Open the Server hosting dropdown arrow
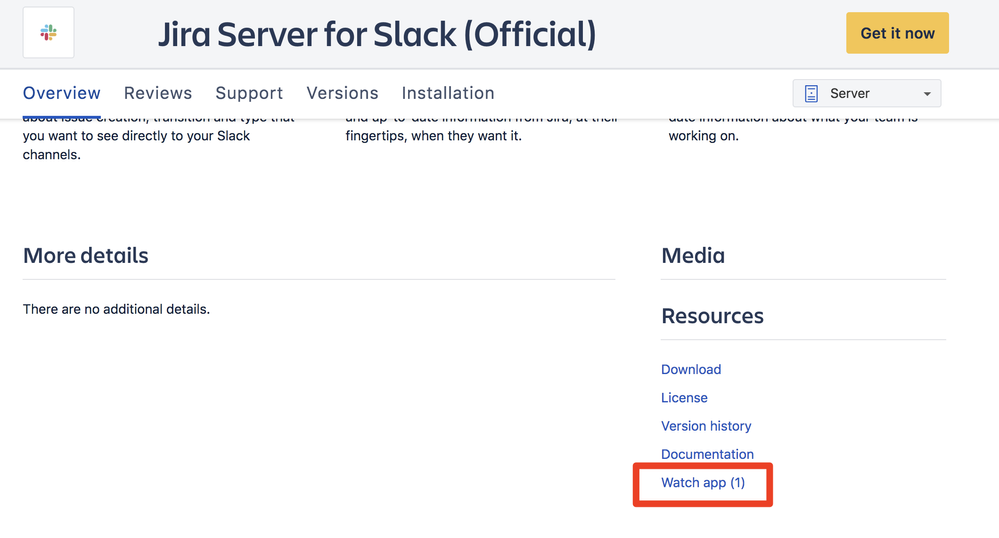999x538 pixels. [927, 94]
